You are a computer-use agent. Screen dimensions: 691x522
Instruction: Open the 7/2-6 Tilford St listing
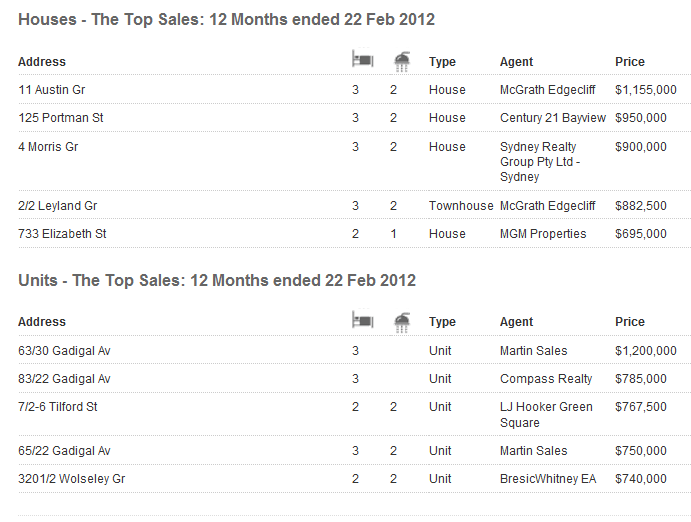(58, 407)
